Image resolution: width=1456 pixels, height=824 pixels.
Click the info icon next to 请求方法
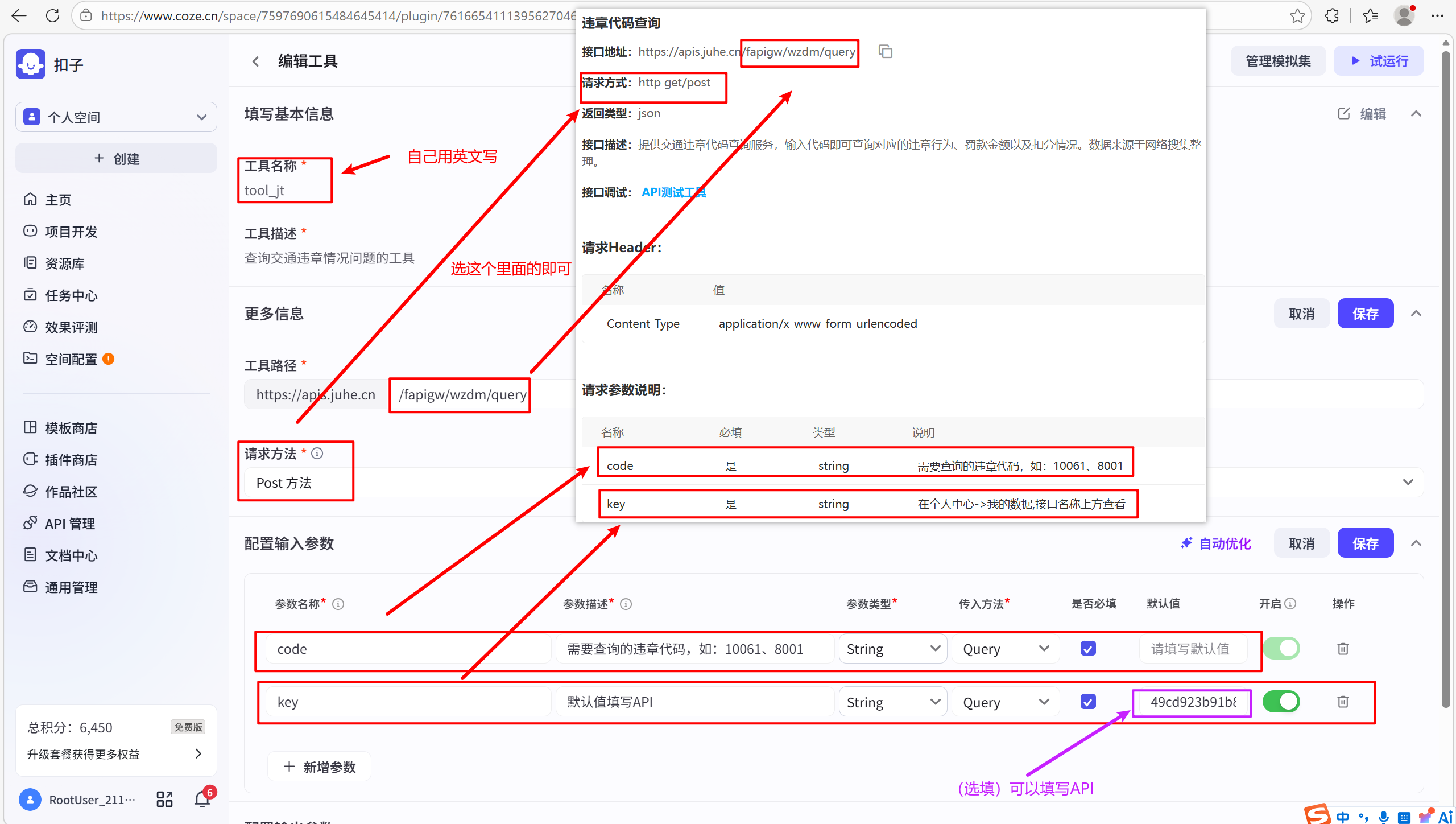click(x=317, y=454)
